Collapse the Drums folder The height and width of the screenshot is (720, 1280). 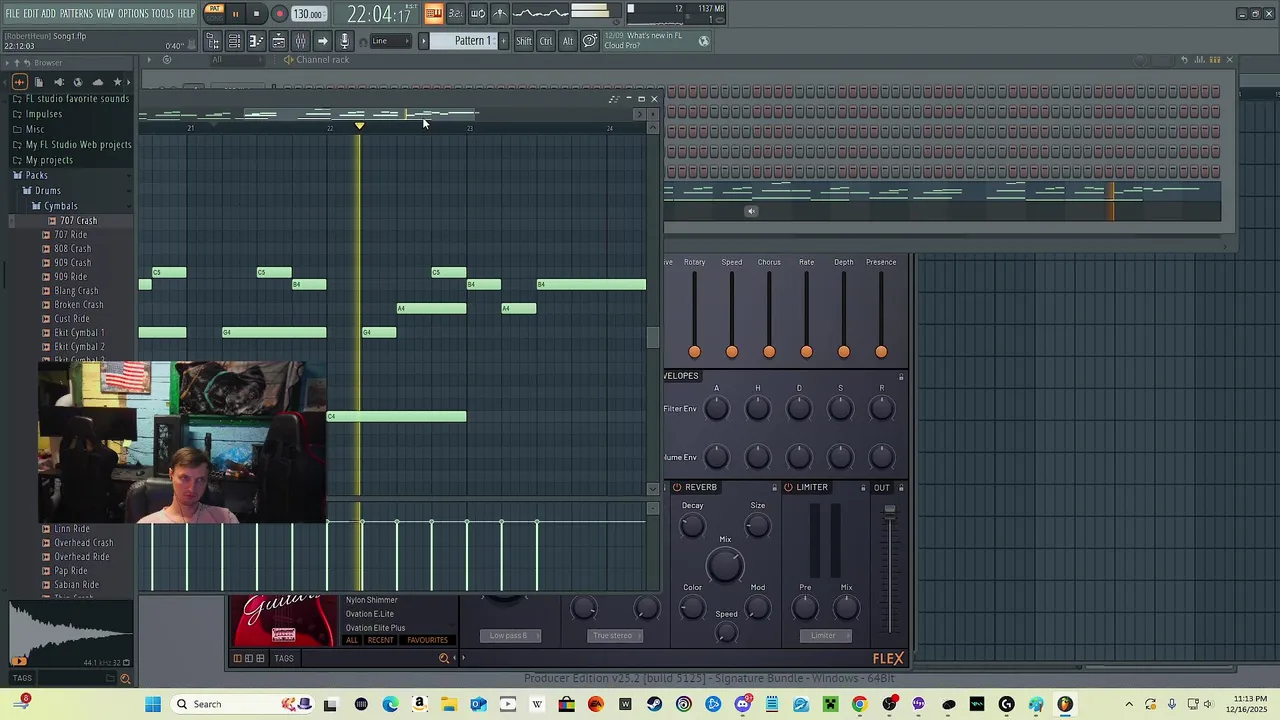click(x=42, y=190)
